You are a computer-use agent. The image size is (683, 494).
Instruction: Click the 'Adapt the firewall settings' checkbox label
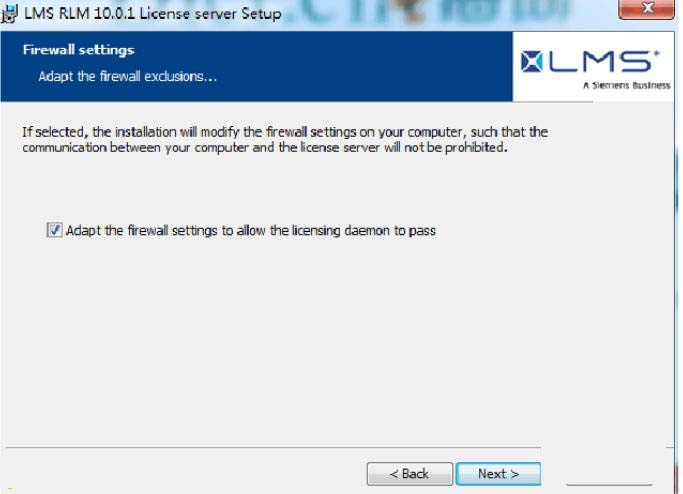point(250,230)
